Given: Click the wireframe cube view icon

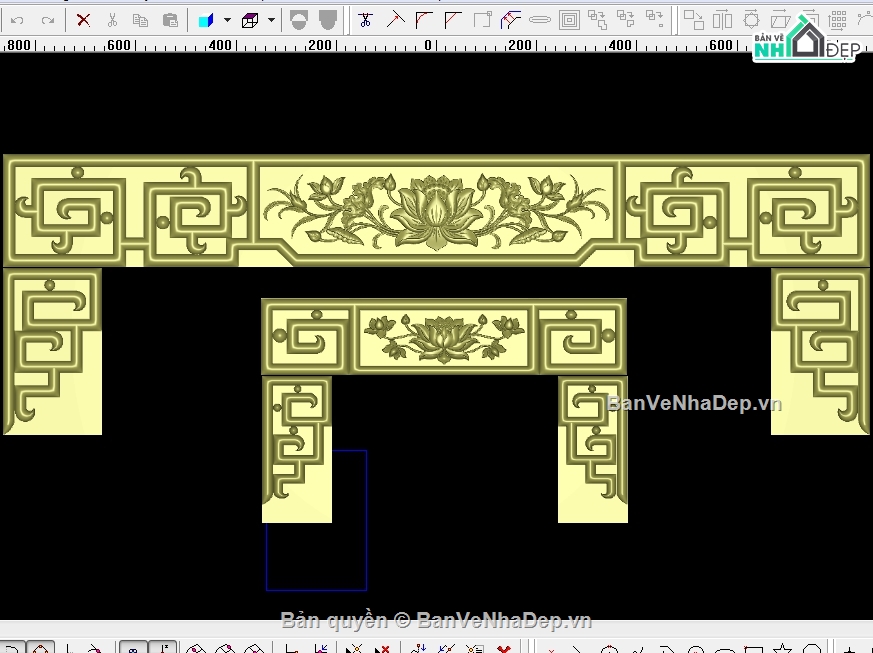Looking at the screenshot, I should point(249,21).
